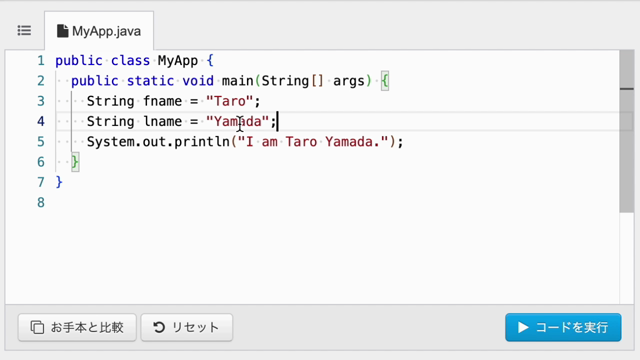
Task: Click the highlighted opening brace on line 2
Action: tap(384, 81)
